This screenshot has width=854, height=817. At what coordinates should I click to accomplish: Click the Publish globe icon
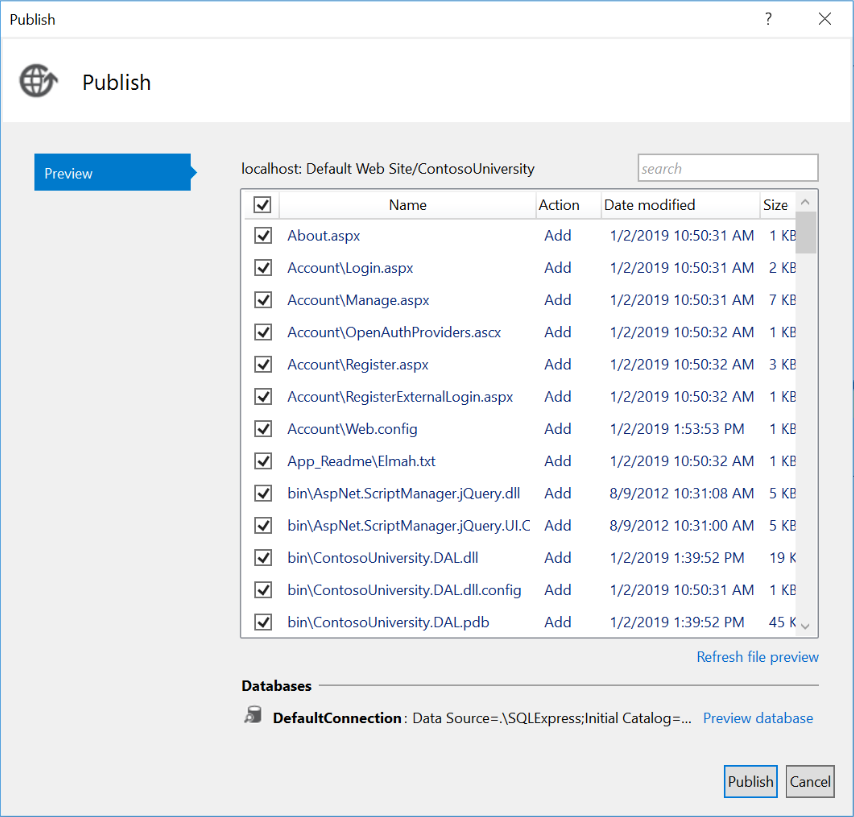click(37, 81)
